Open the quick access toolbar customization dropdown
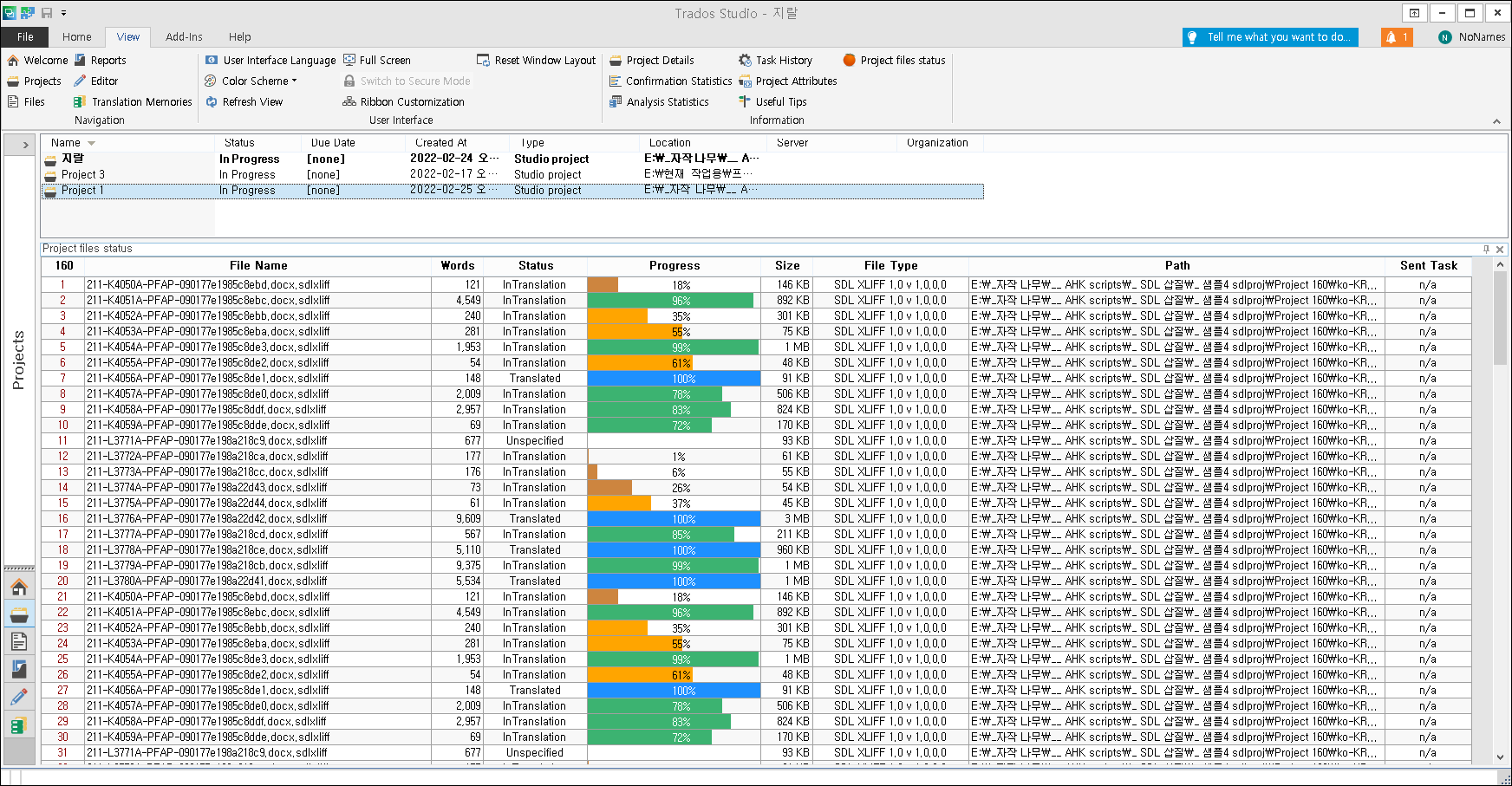1512x786 pixels. click(x=63, y=12)
